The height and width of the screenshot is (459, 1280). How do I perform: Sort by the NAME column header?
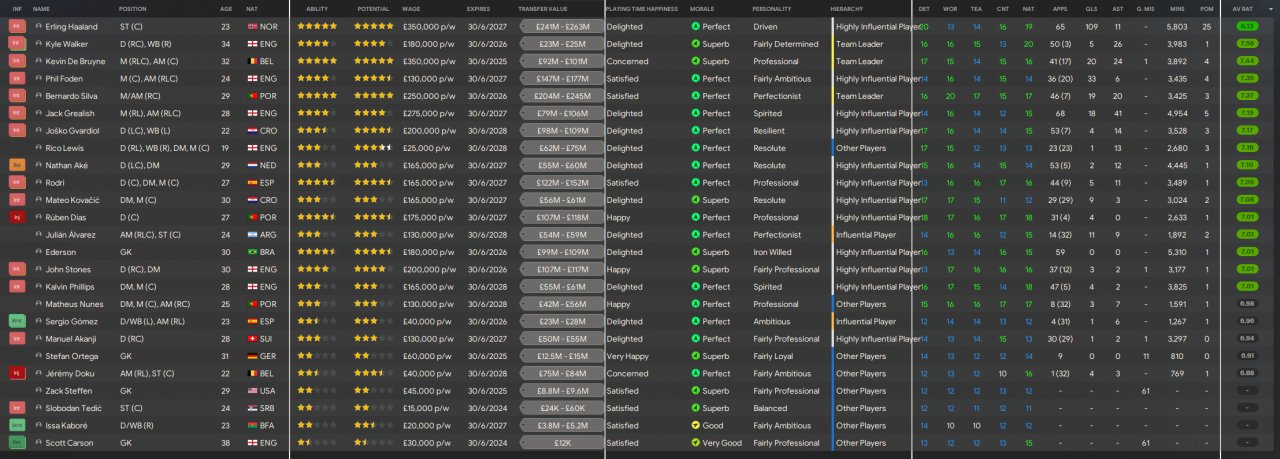coord(41,9)
